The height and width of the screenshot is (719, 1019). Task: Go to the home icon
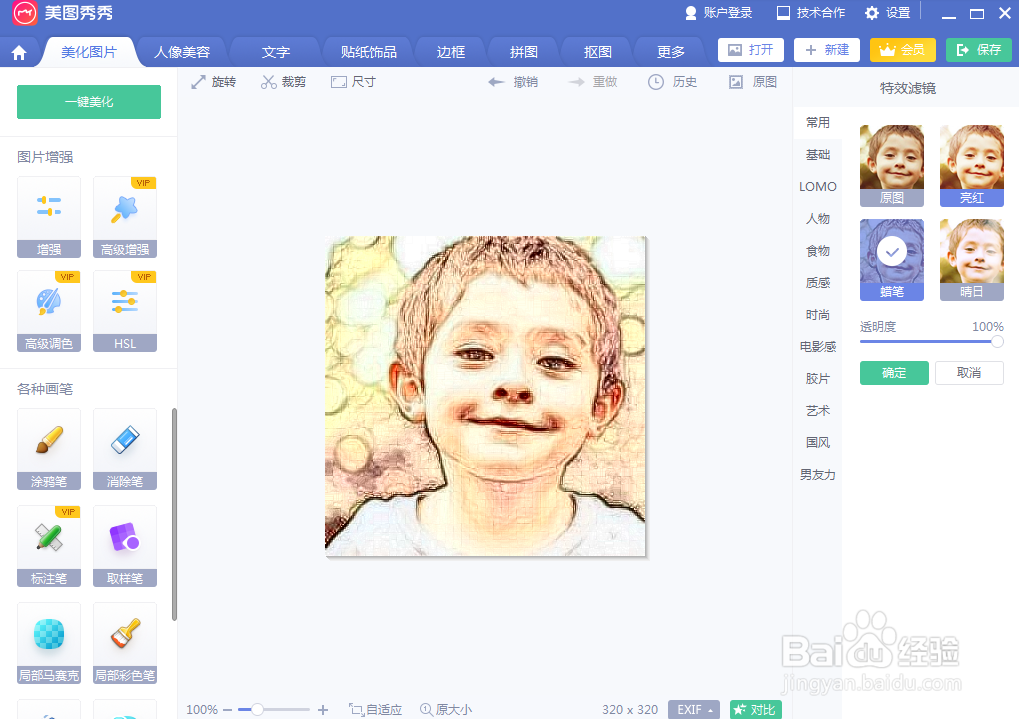click(x=19, y=52)
